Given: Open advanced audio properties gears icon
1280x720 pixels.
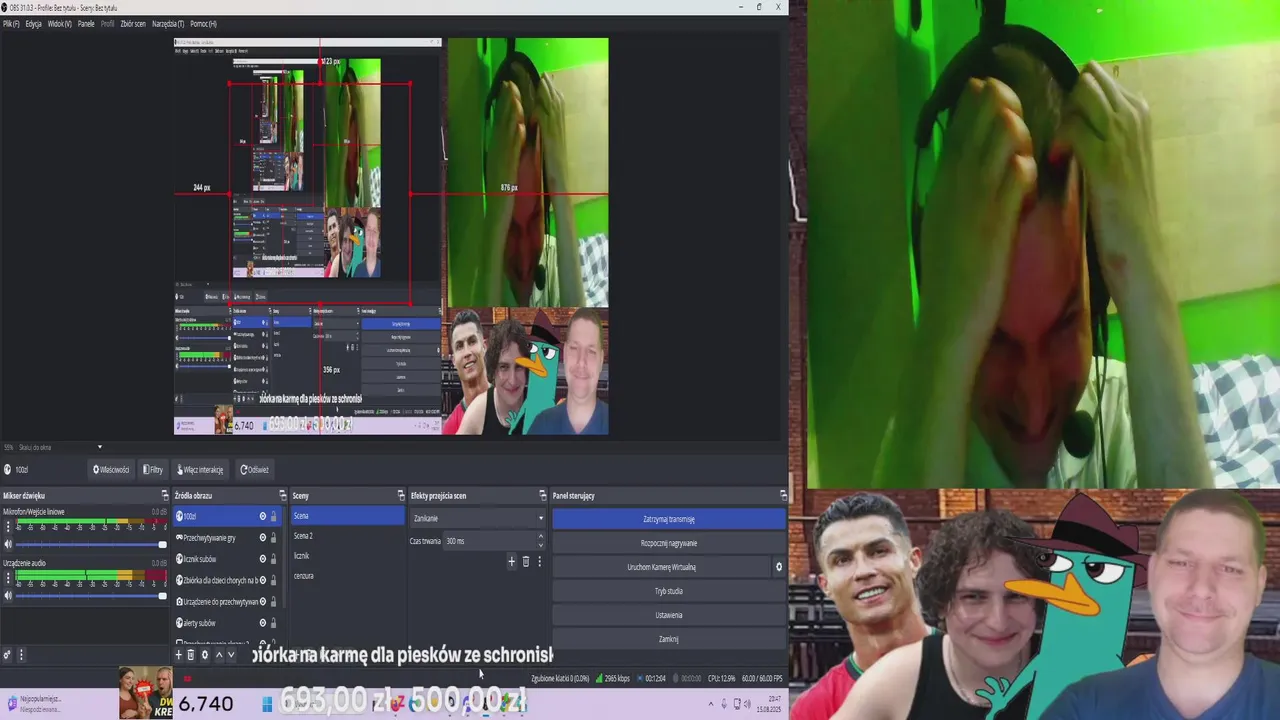Looking at the screenshot, I should click(7, 655).
